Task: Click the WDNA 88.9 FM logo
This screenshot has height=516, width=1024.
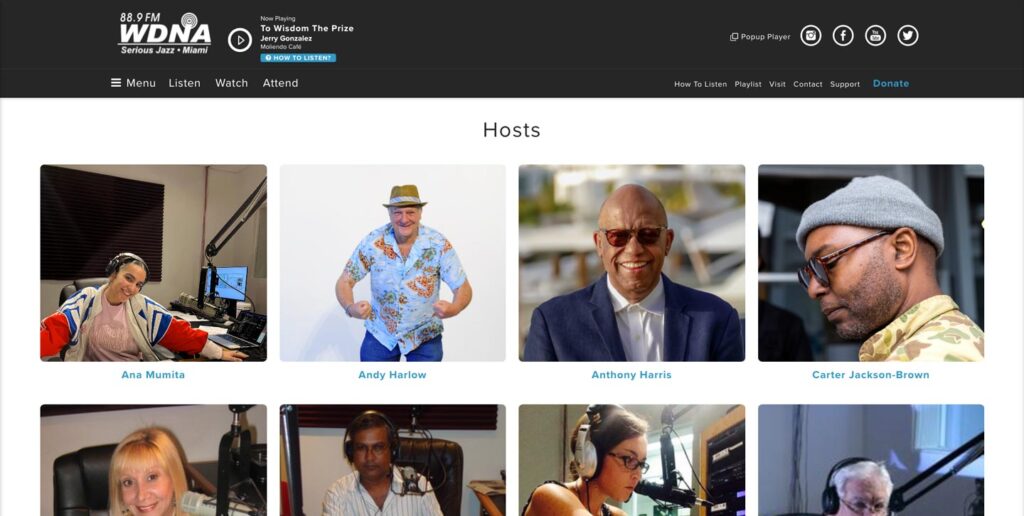Action: tap(165, 34)
